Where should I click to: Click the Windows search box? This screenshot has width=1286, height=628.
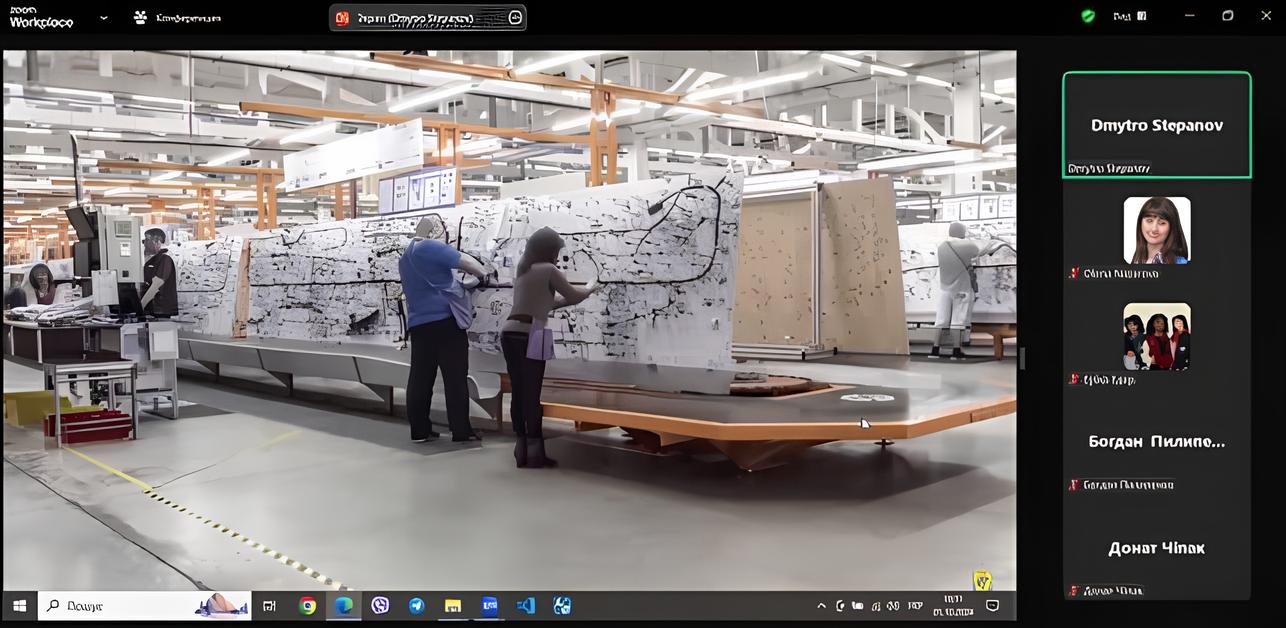(x=145, y=605)
